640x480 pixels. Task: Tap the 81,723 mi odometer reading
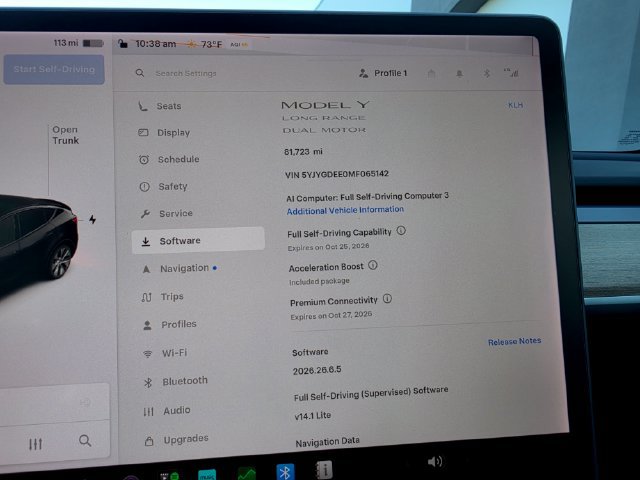point(303,152)
